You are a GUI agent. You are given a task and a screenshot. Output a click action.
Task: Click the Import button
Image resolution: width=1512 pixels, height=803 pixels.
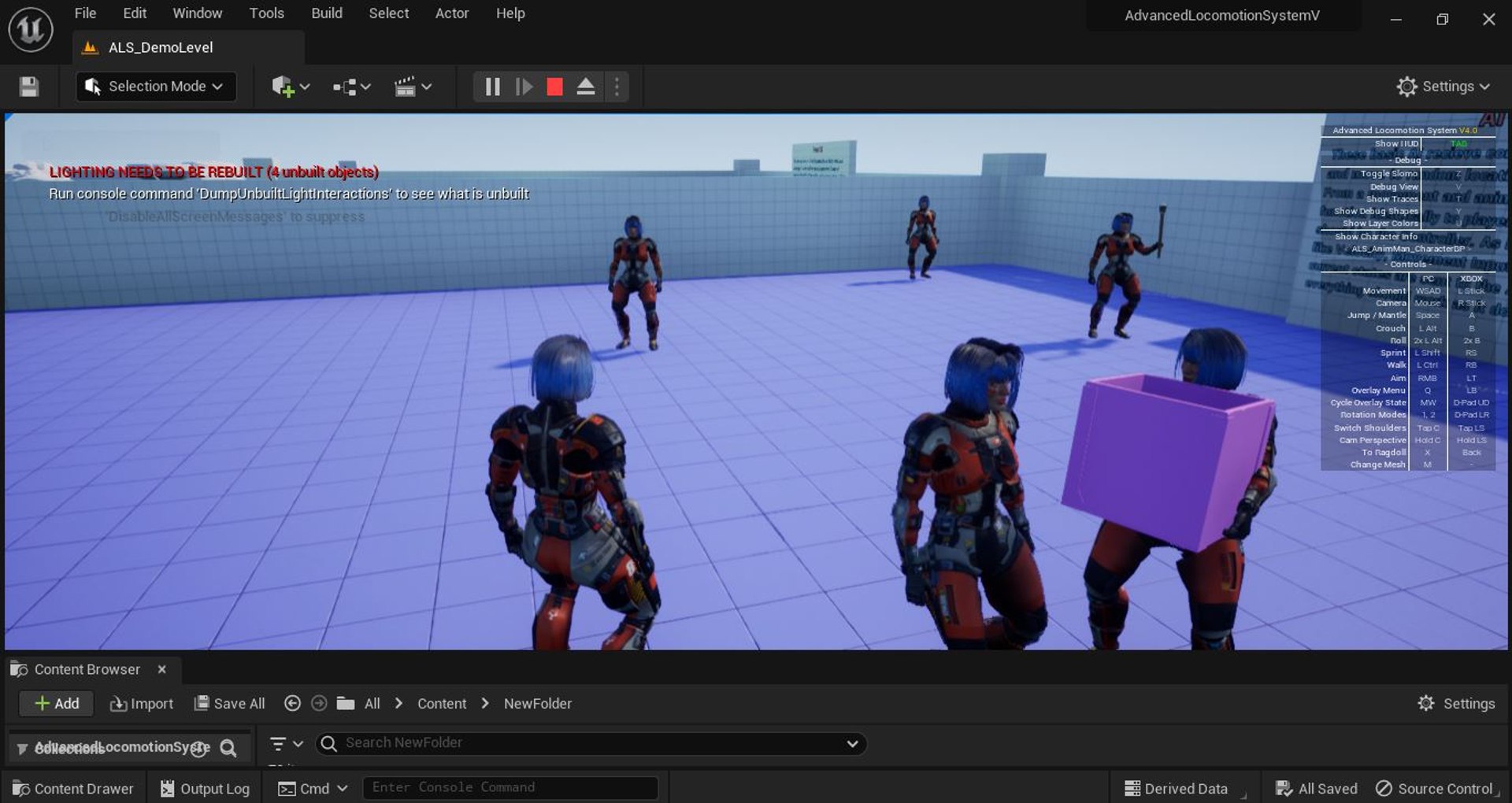pos(142,703)
